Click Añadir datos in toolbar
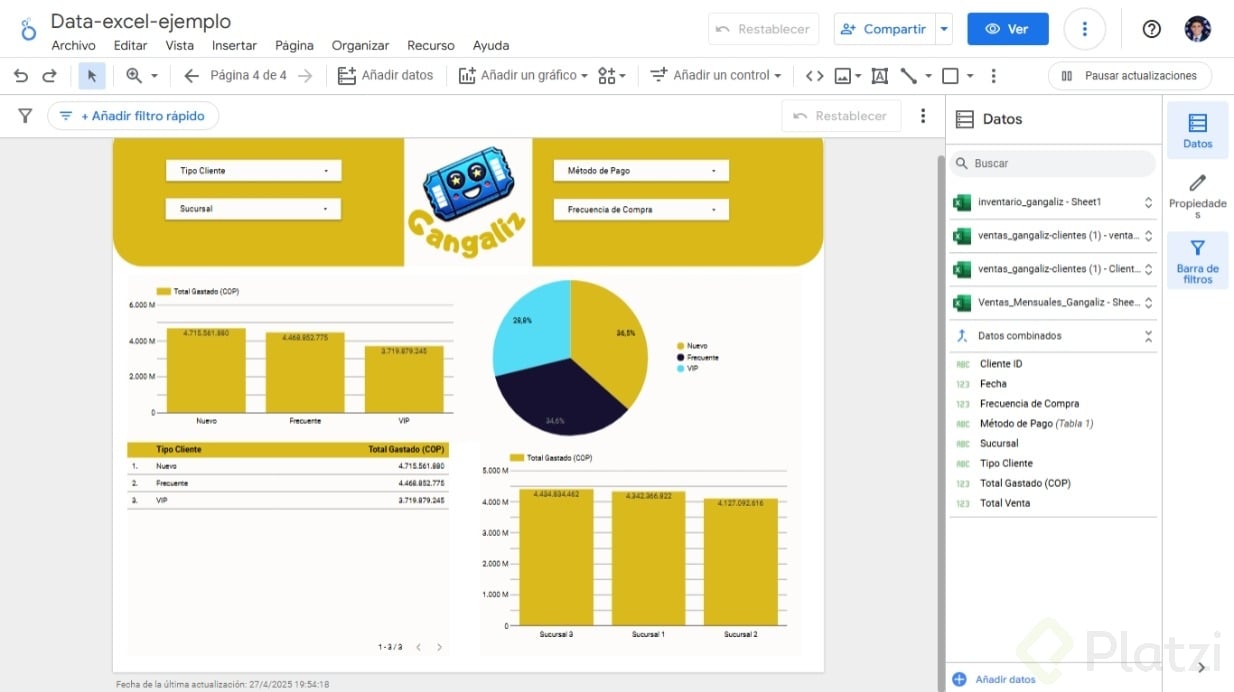The width and height of the screenshot is (1234, 692). 385,76
